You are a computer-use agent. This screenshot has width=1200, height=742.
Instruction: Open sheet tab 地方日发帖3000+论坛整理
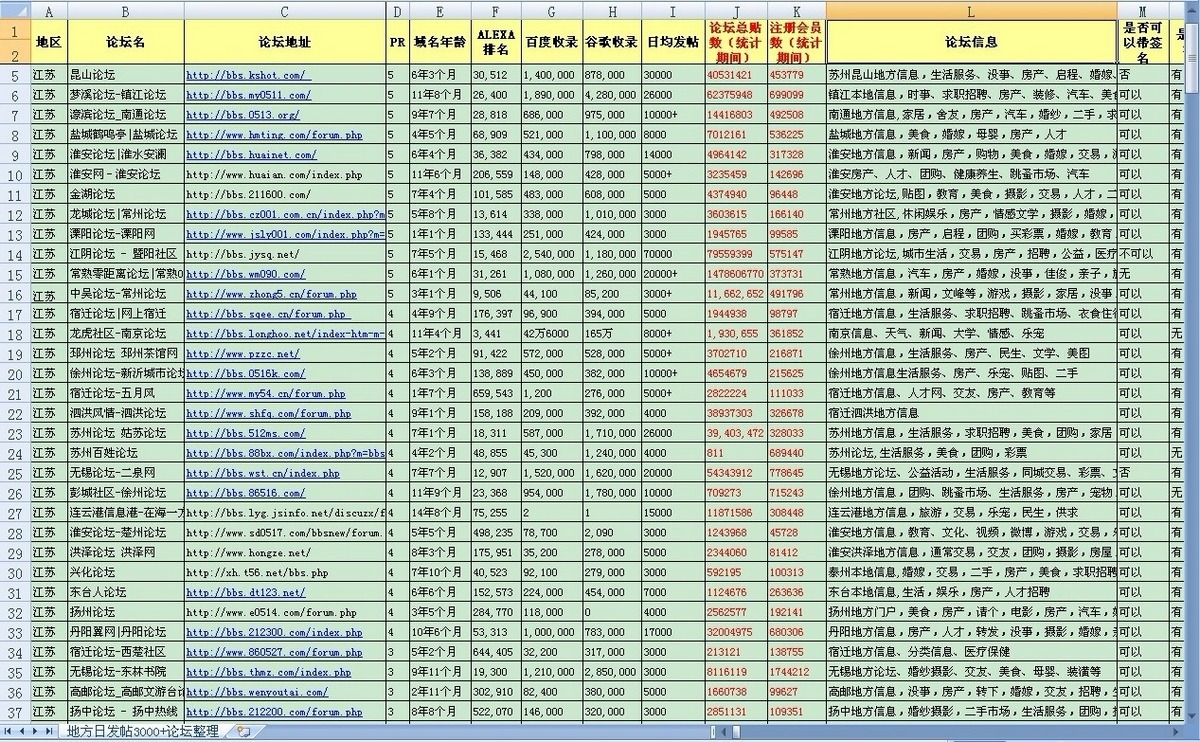click(142, 732)
